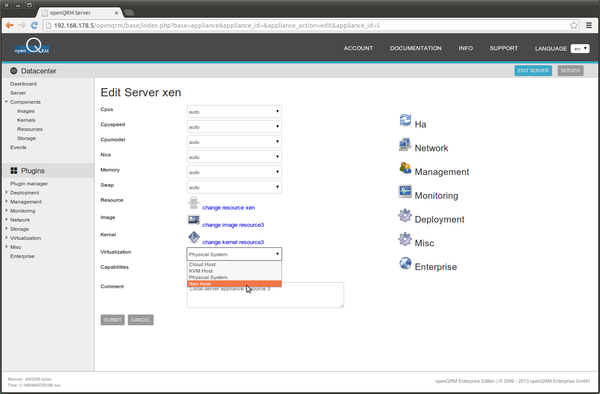
Task: Collapse the Components tree node
Action: tap(6, 102)
